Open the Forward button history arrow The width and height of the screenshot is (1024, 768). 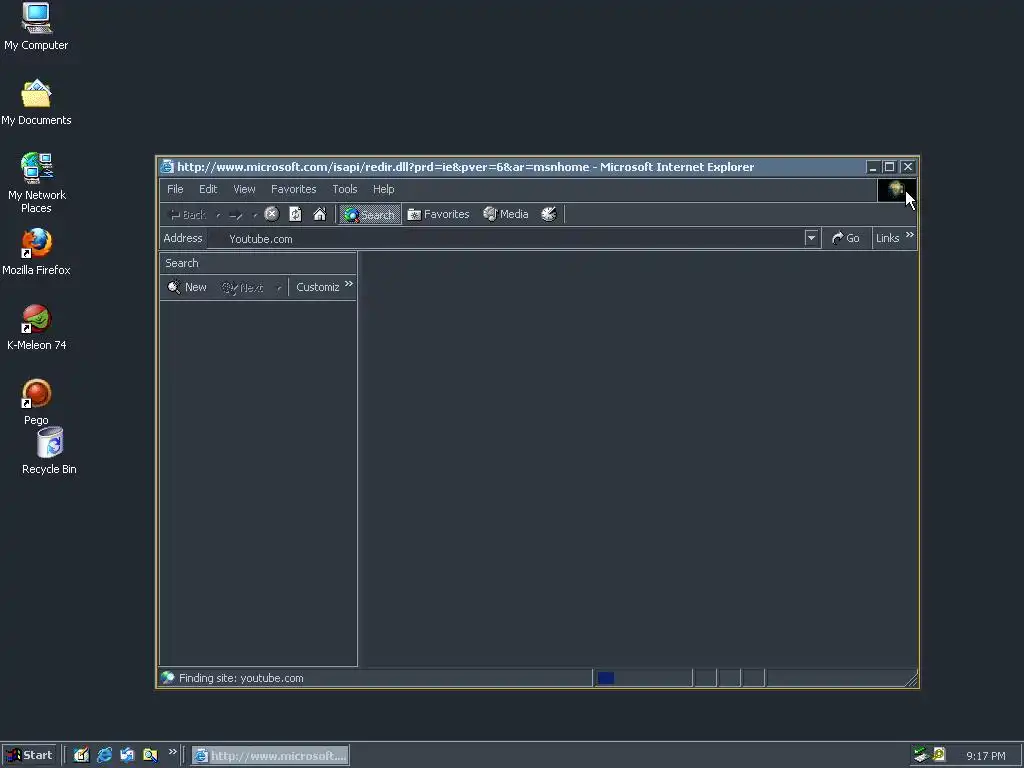pyautogui.click(x=255, y=215)
